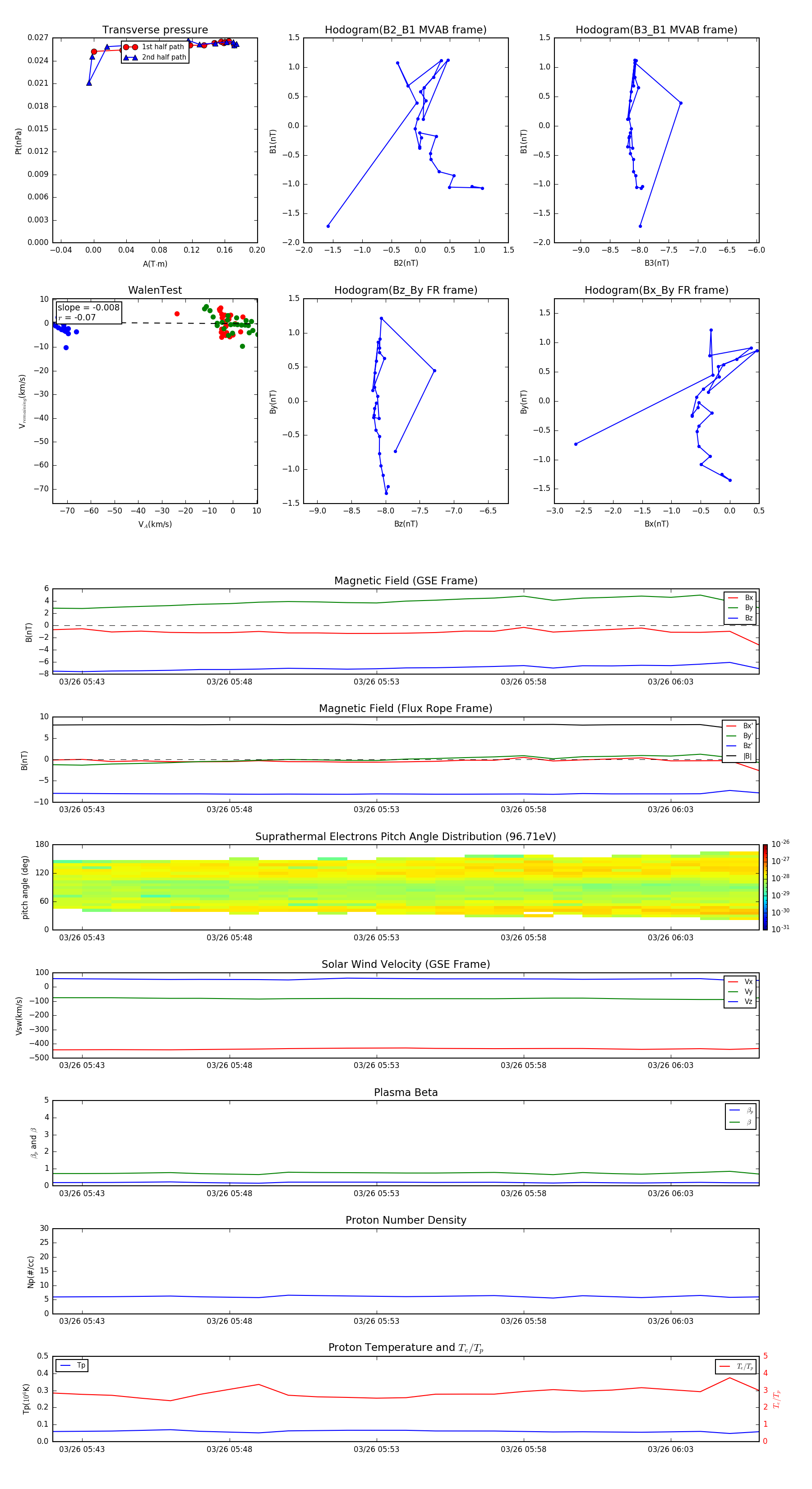Viewport: 812px width, 1489px height.
Task: Select the Transverse pressure plot title
Action: 155,30
